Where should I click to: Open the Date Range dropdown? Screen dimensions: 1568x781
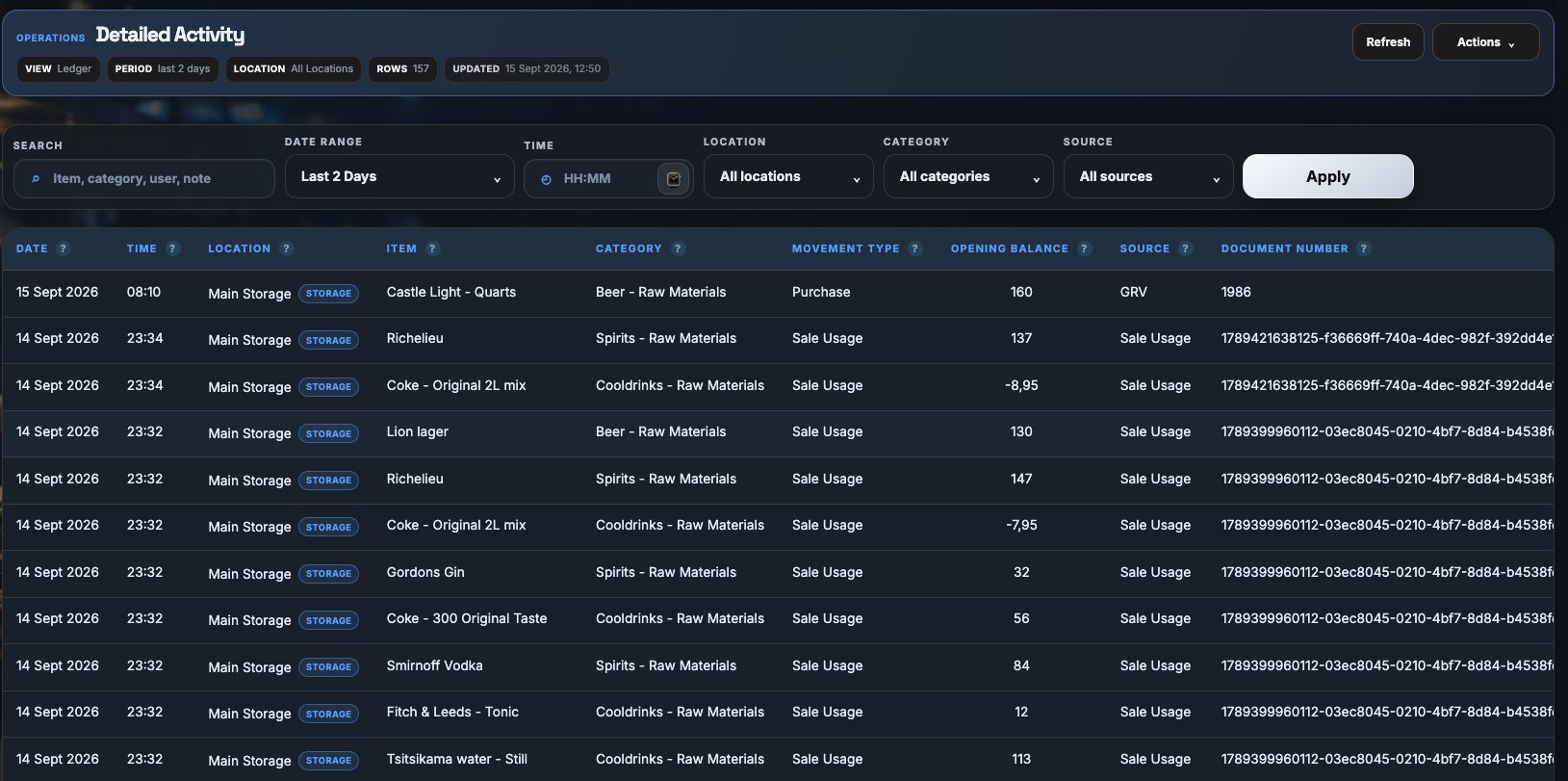(x=399, y=177)
